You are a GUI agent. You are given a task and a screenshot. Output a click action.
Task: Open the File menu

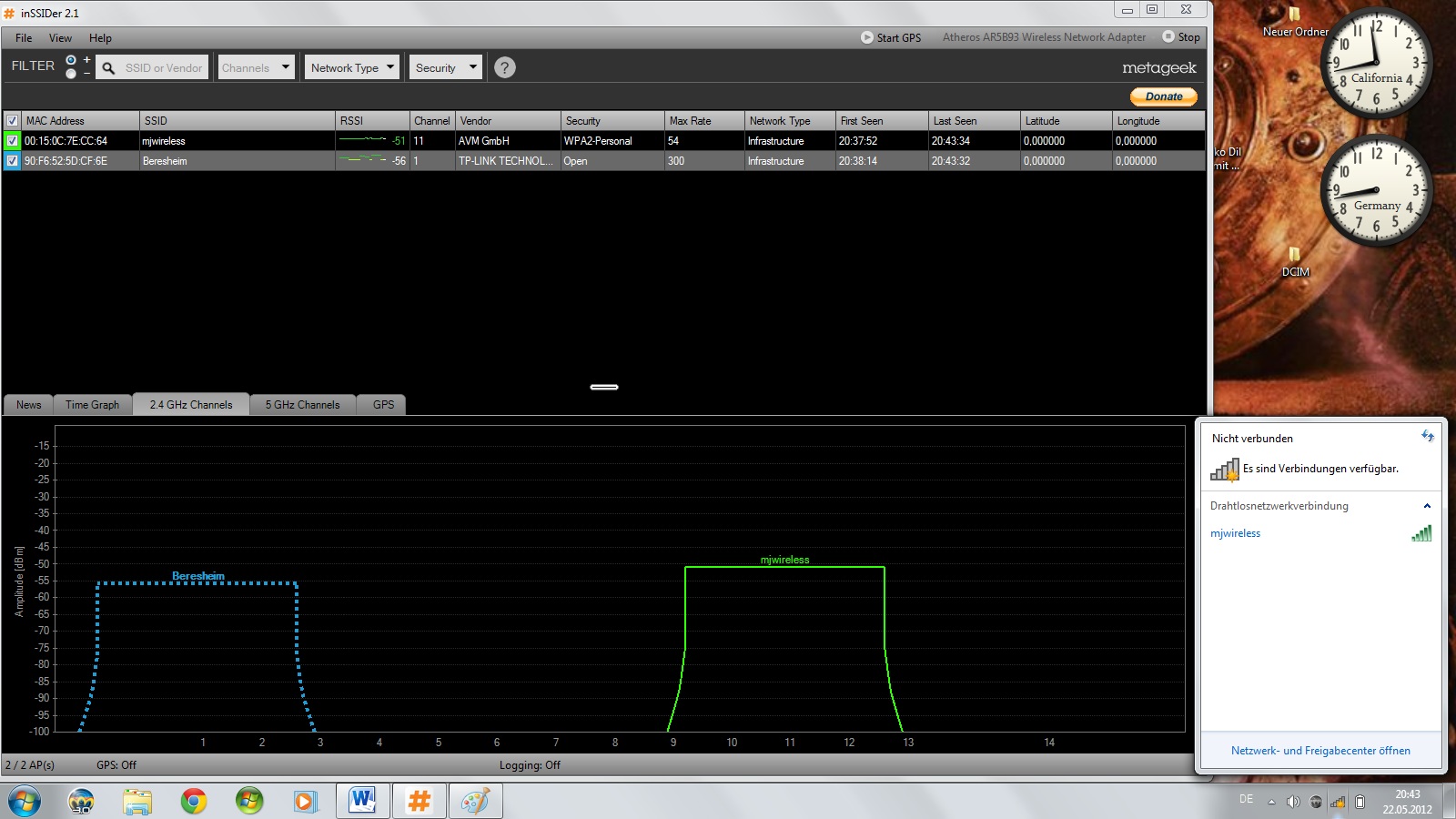(24, 38)
